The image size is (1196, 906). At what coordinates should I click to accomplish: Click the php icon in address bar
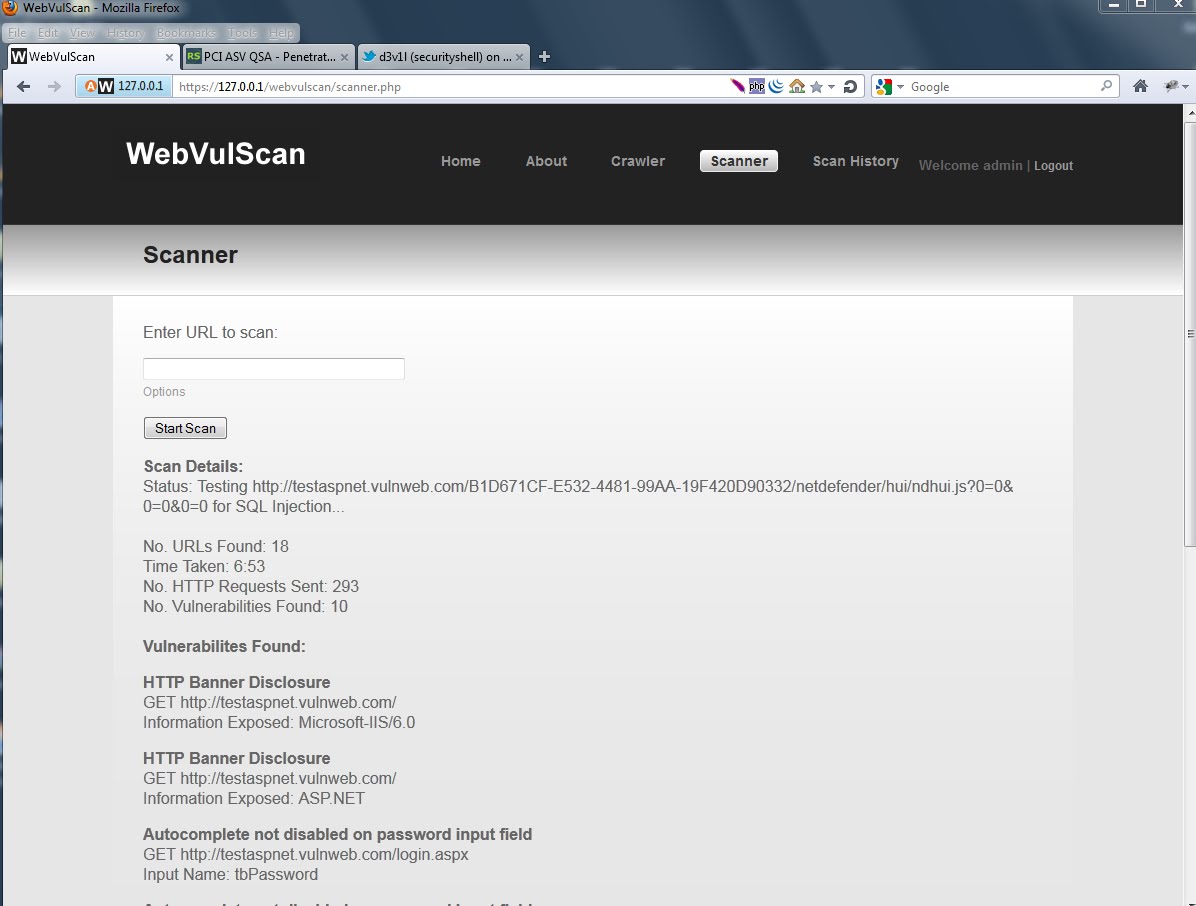(x=757, y=86)
